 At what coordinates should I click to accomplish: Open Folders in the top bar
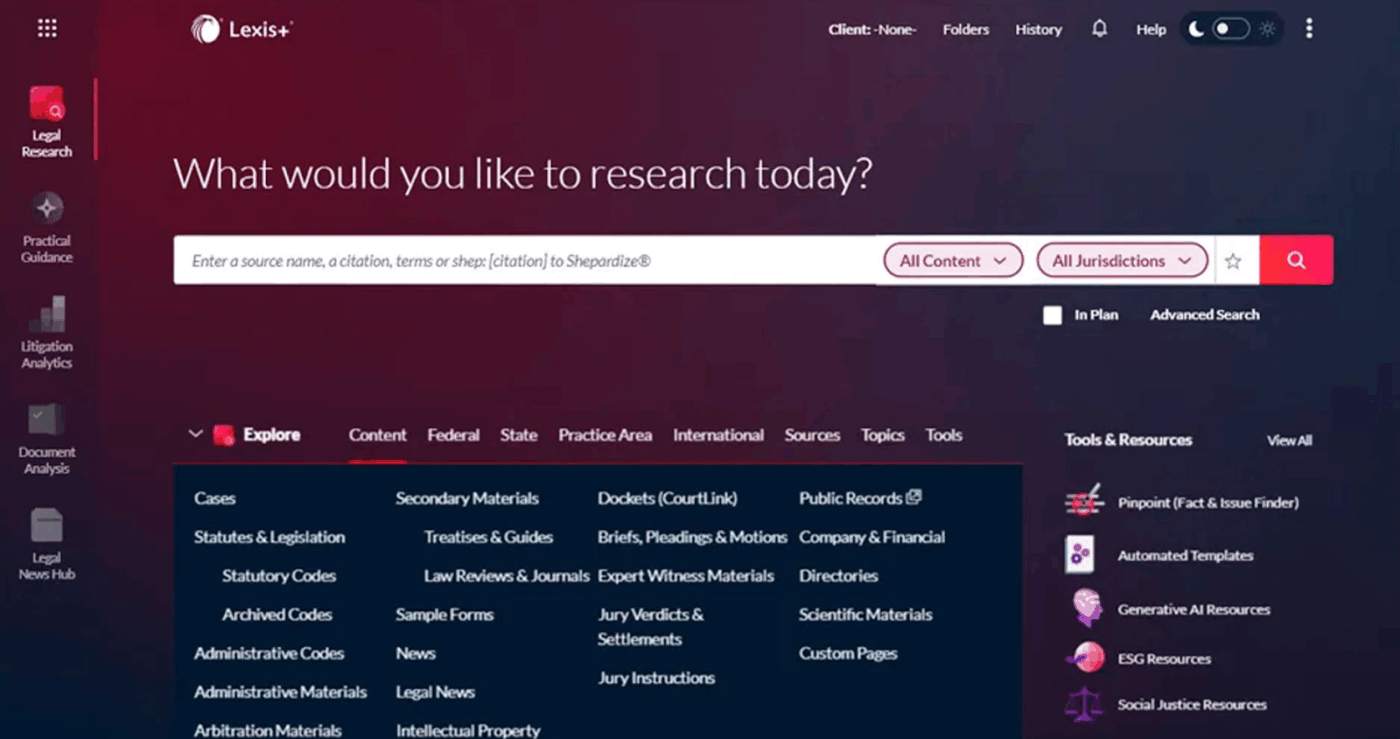pyautogui.click(x=966, y=30)
